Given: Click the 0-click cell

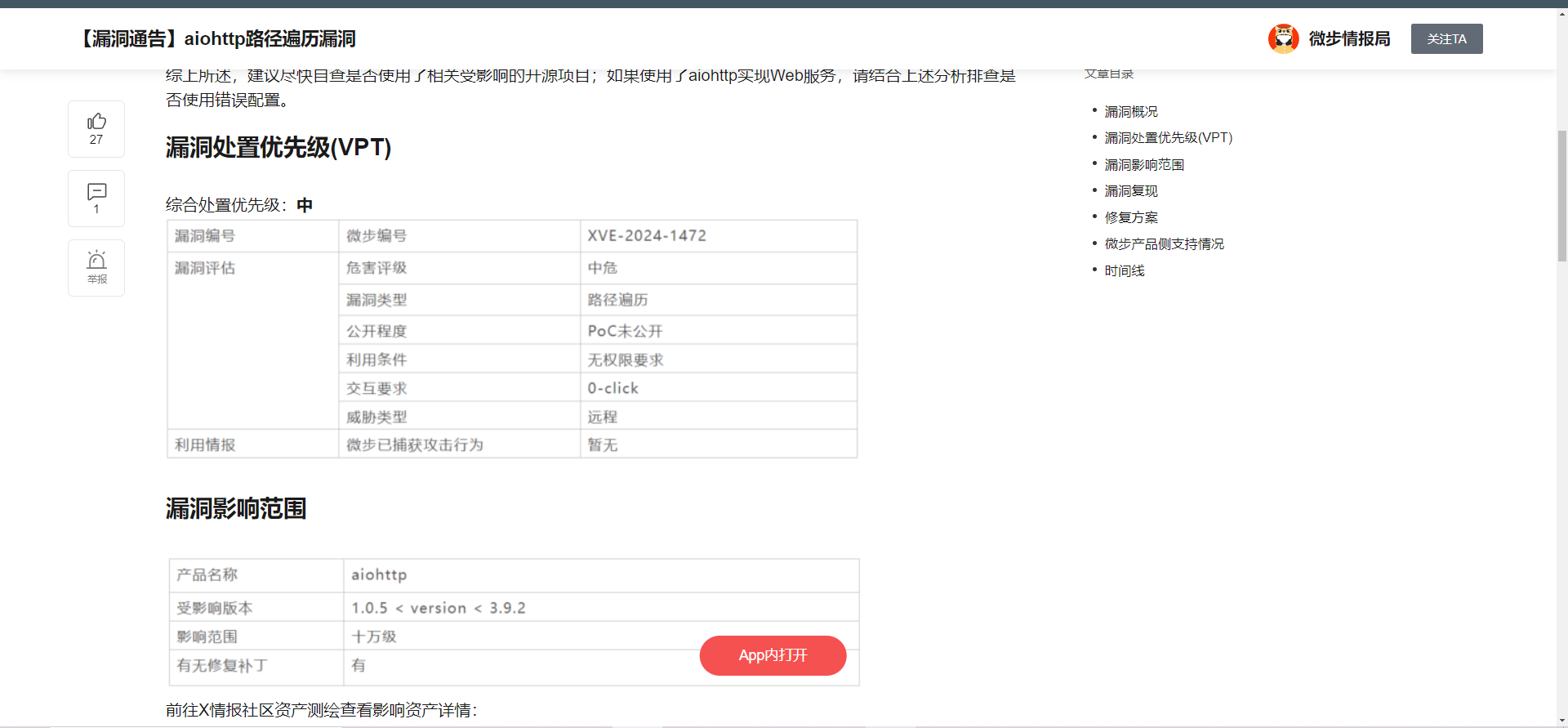Looking at the screenshot, I should 719,387.
